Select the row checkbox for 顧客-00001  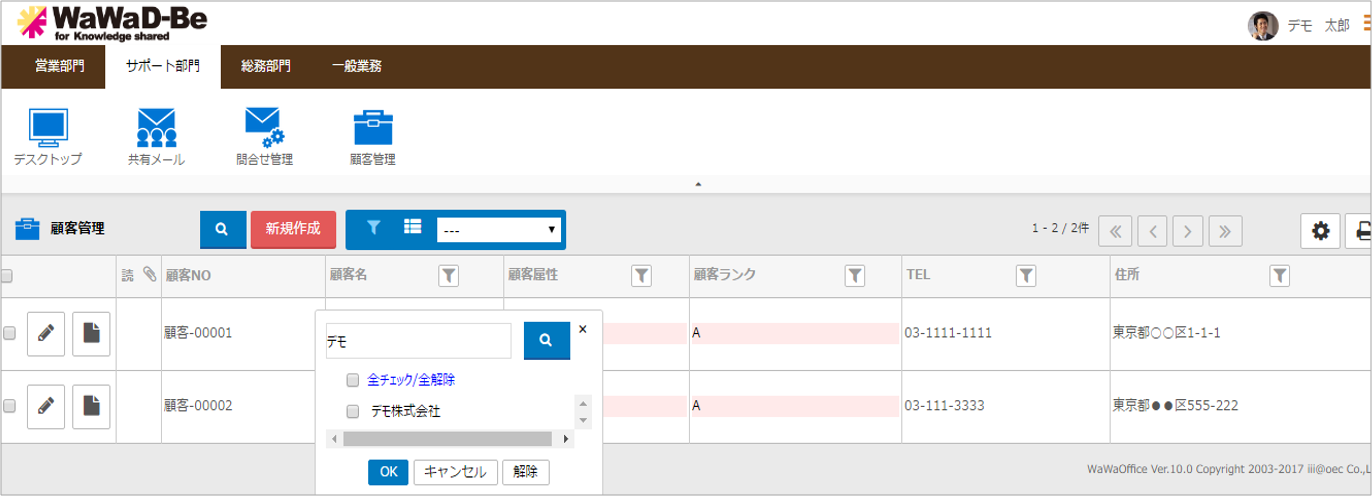pyautogui.click(x=10, y=334)
